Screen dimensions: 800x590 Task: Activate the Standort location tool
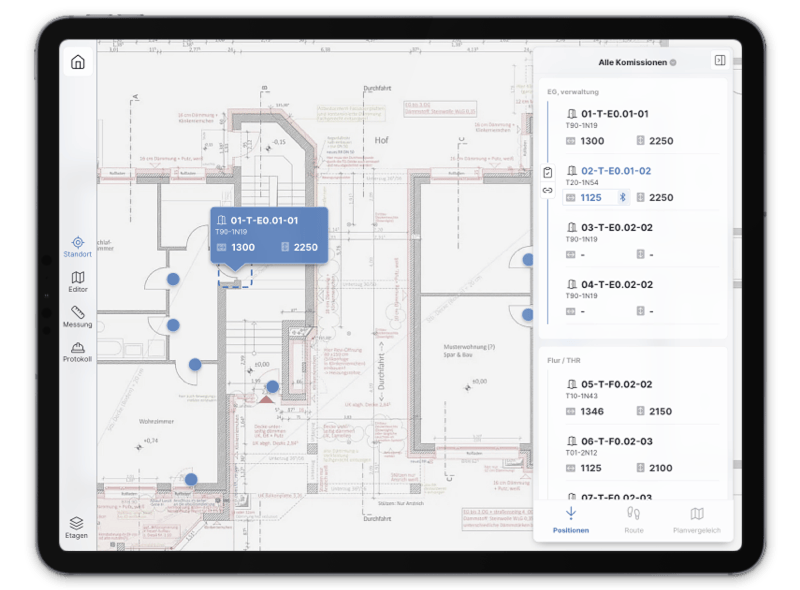click(x=78, y=247)
